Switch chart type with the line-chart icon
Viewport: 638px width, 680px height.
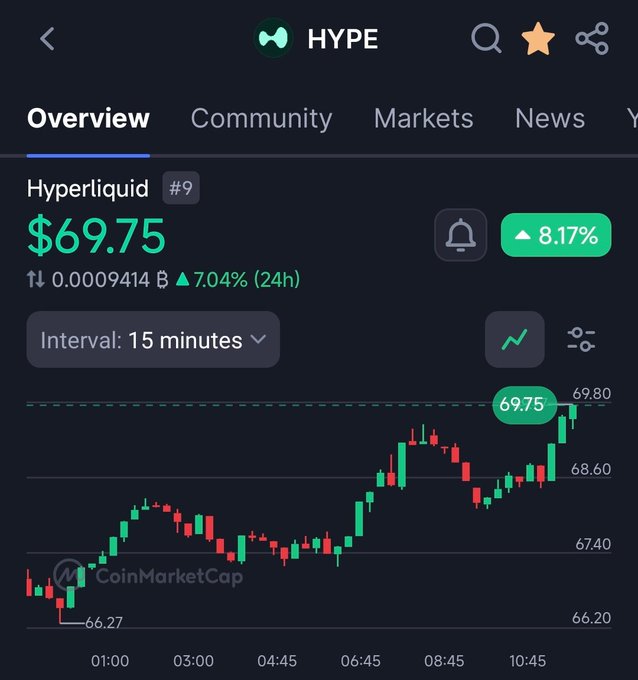coord(514,339)
